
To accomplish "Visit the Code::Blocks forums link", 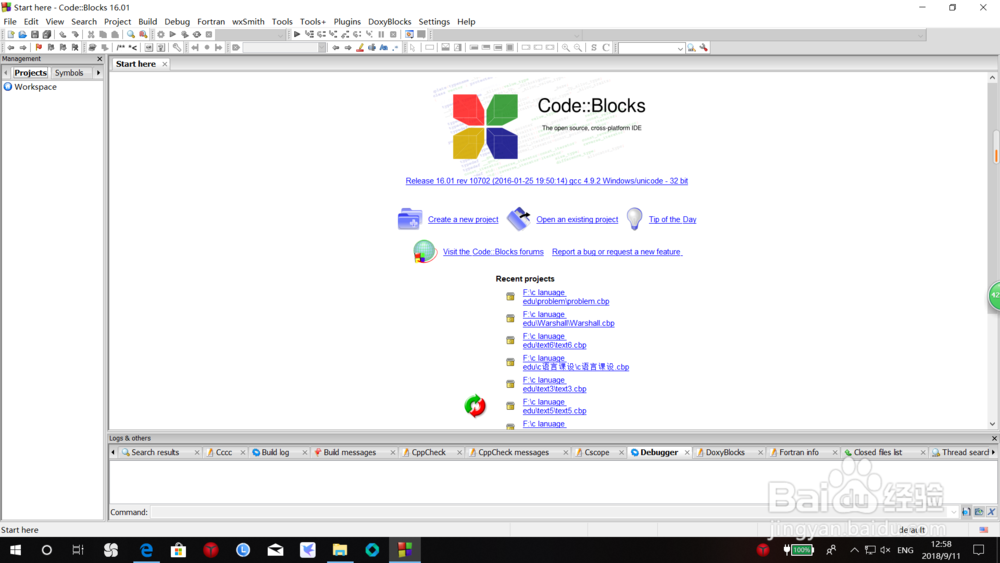I will pyautogui.click(x=493, y=252).
